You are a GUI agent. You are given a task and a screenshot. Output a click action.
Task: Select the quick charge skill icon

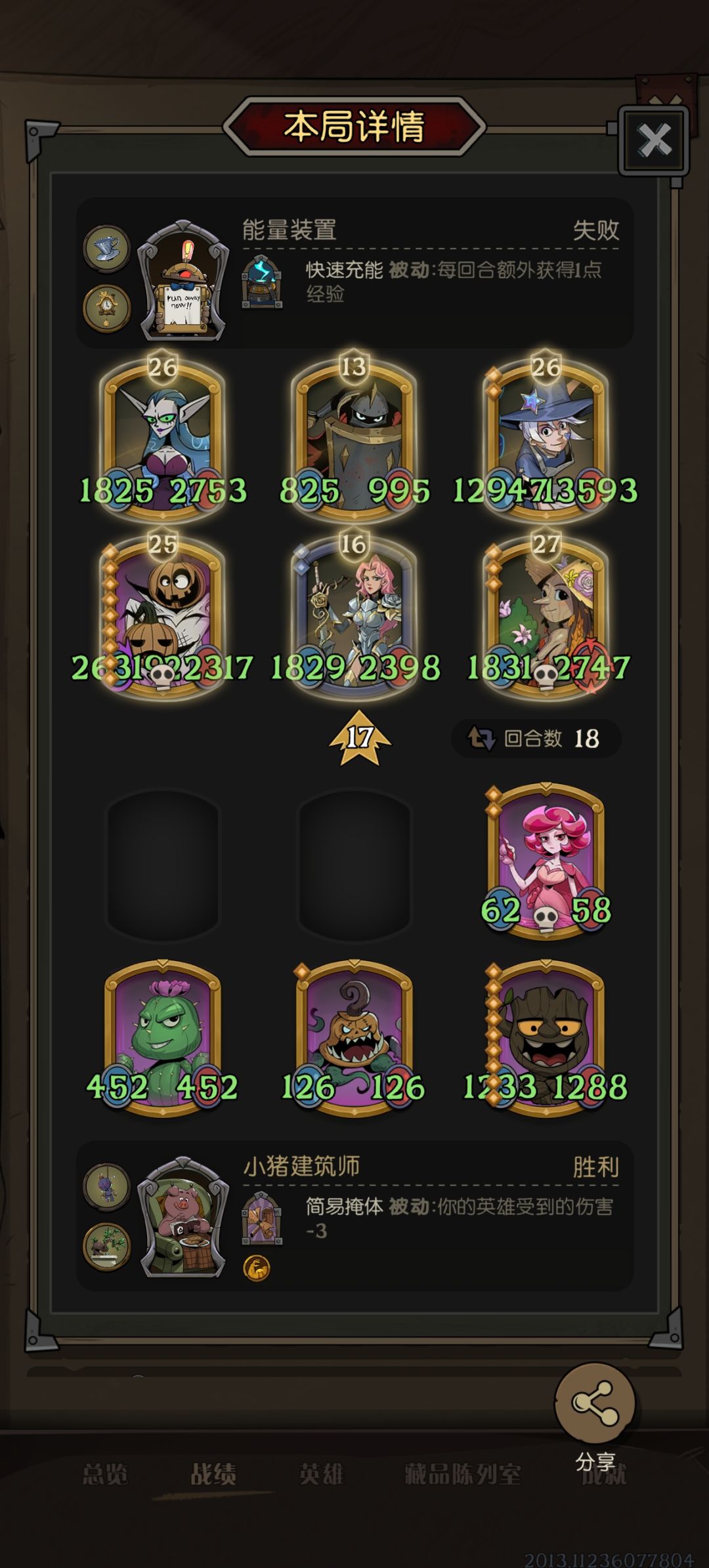(x=263, y=282)
